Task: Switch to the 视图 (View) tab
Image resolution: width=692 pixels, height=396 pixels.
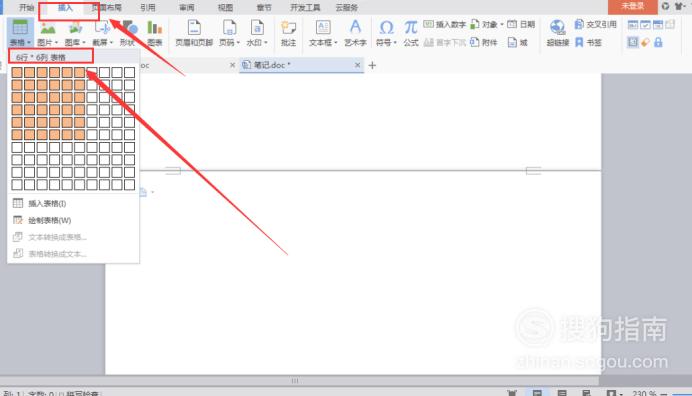Action: tap(225, 8)
